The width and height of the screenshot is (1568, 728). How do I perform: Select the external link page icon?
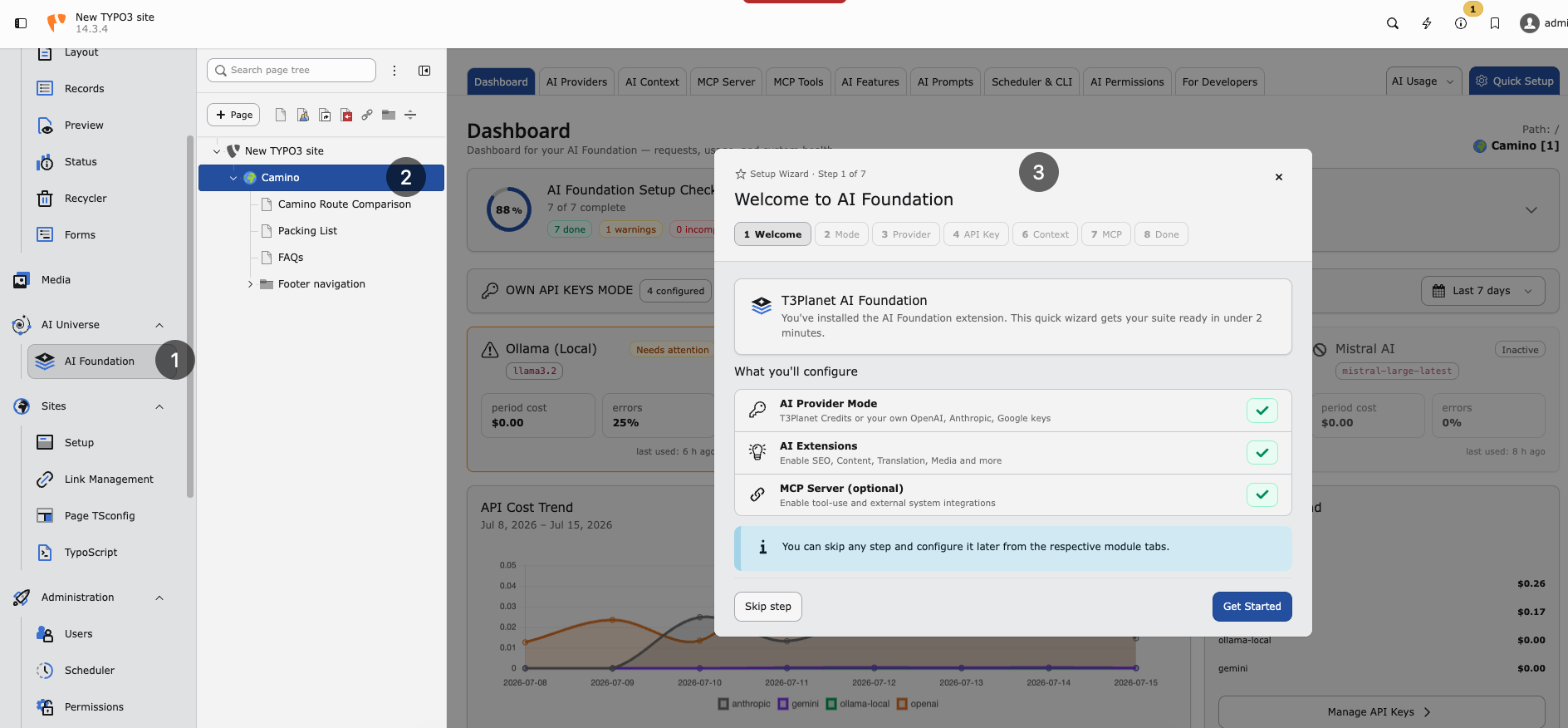367,115
